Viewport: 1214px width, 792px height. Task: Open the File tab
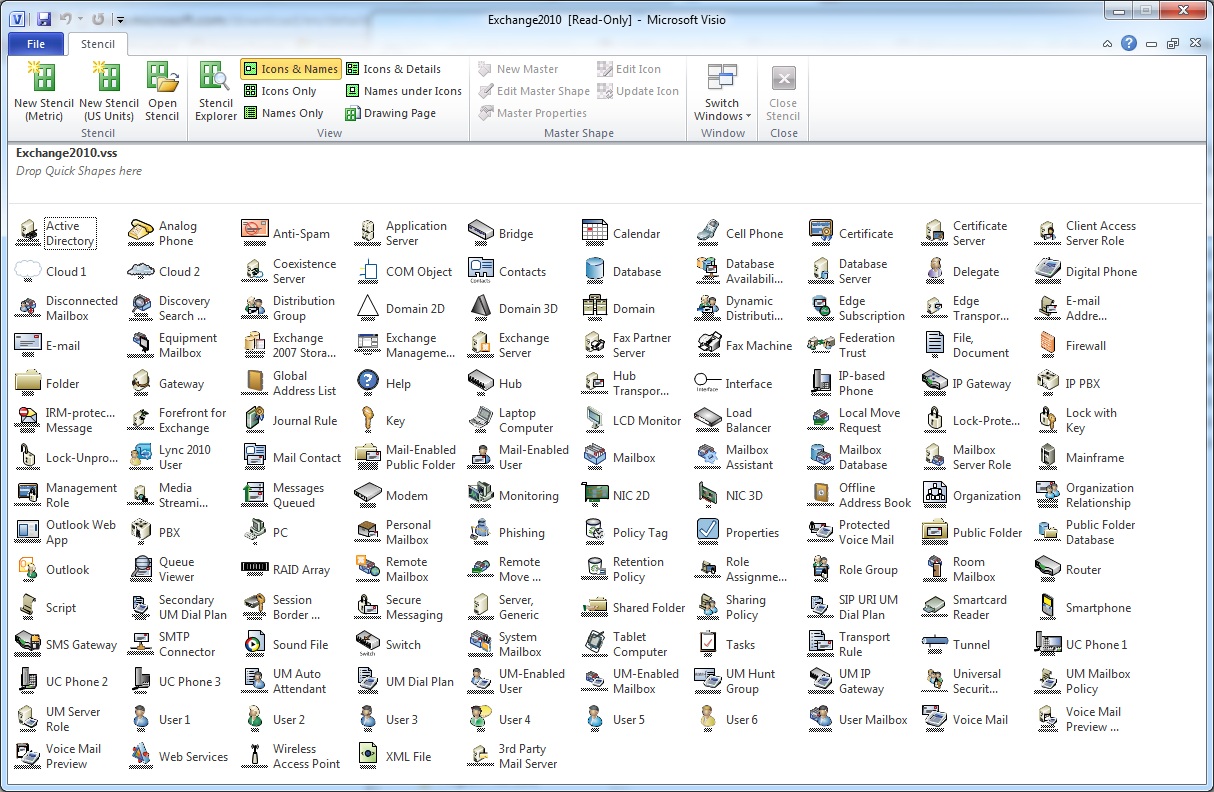coord(35,44)
